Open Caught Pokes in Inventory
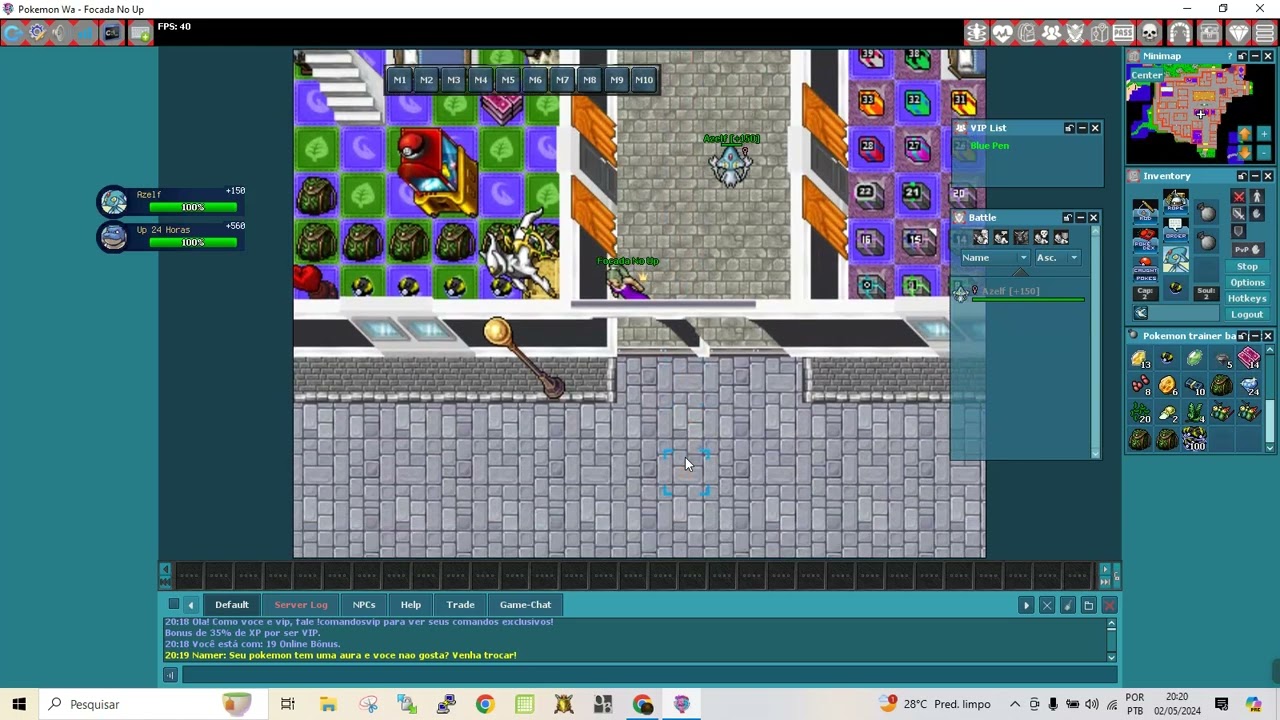1280x720 pixels. tap(1146, 269)
